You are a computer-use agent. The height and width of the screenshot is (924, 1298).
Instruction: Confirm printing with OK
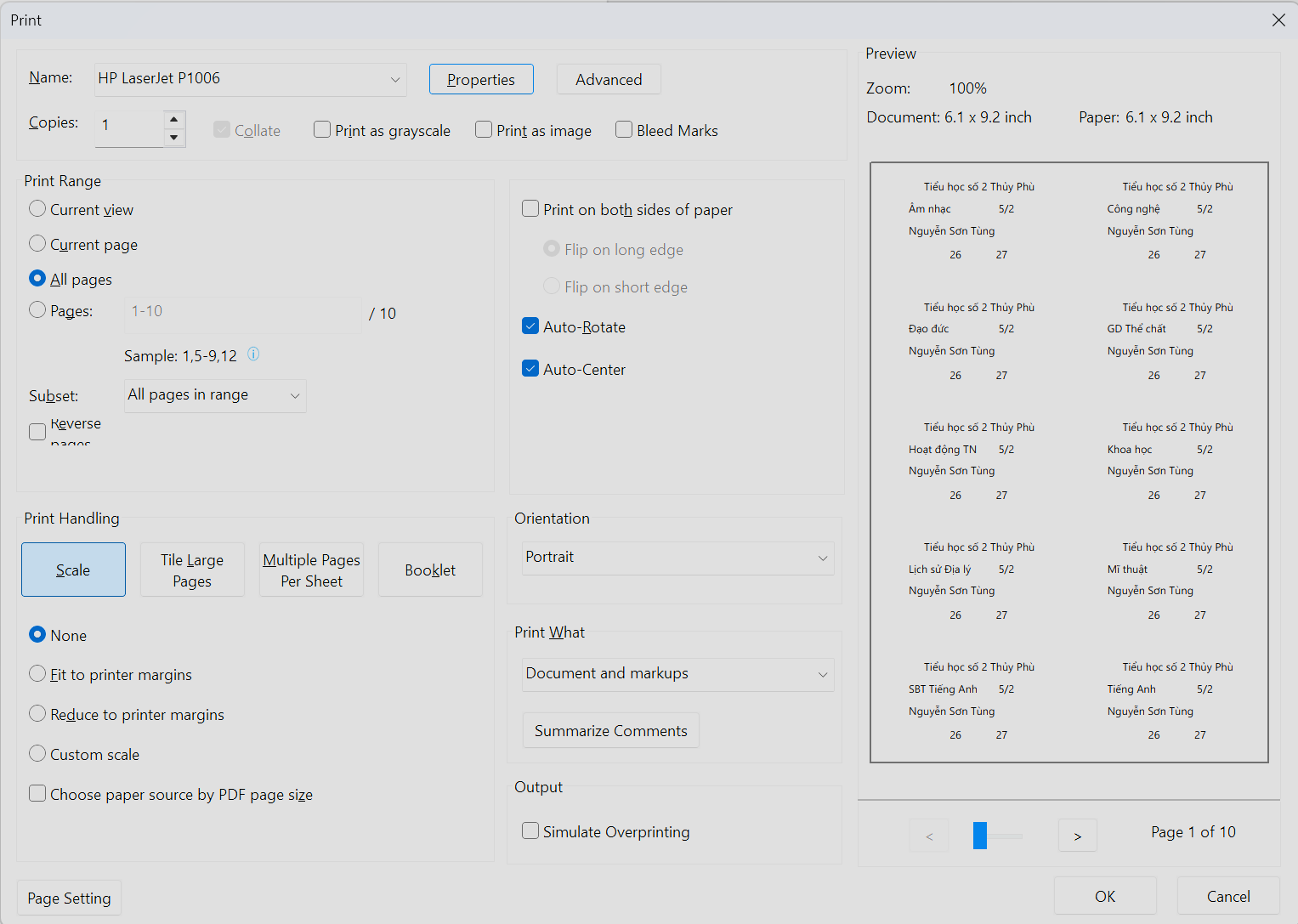[x=1105, y=896]
